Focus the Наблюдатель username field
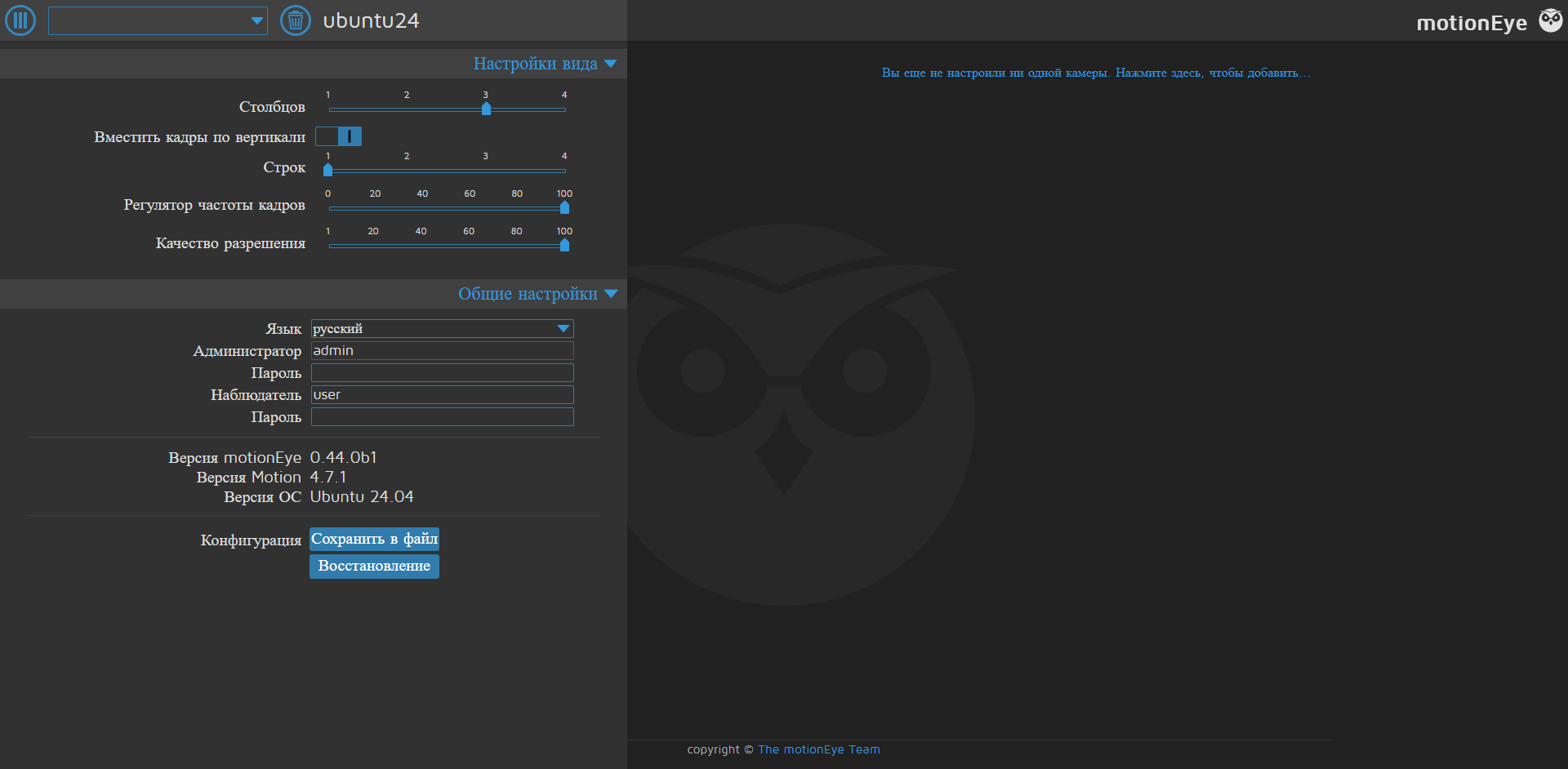The width and height of the screenshot is (1568, 769). (x=442, y=395)
